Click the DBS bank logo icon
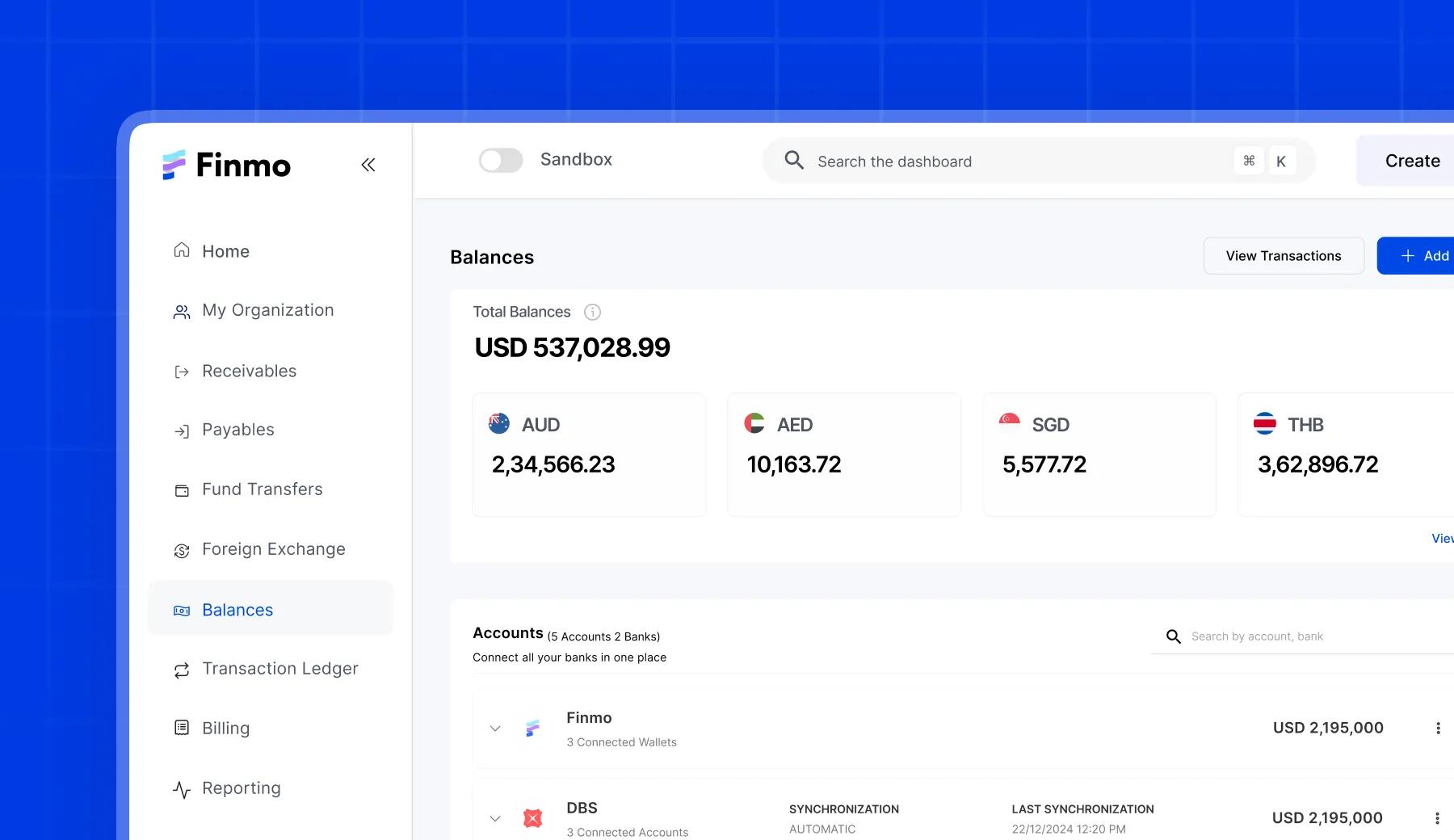Screen dimensions: 1454x840 coord(532,818)
